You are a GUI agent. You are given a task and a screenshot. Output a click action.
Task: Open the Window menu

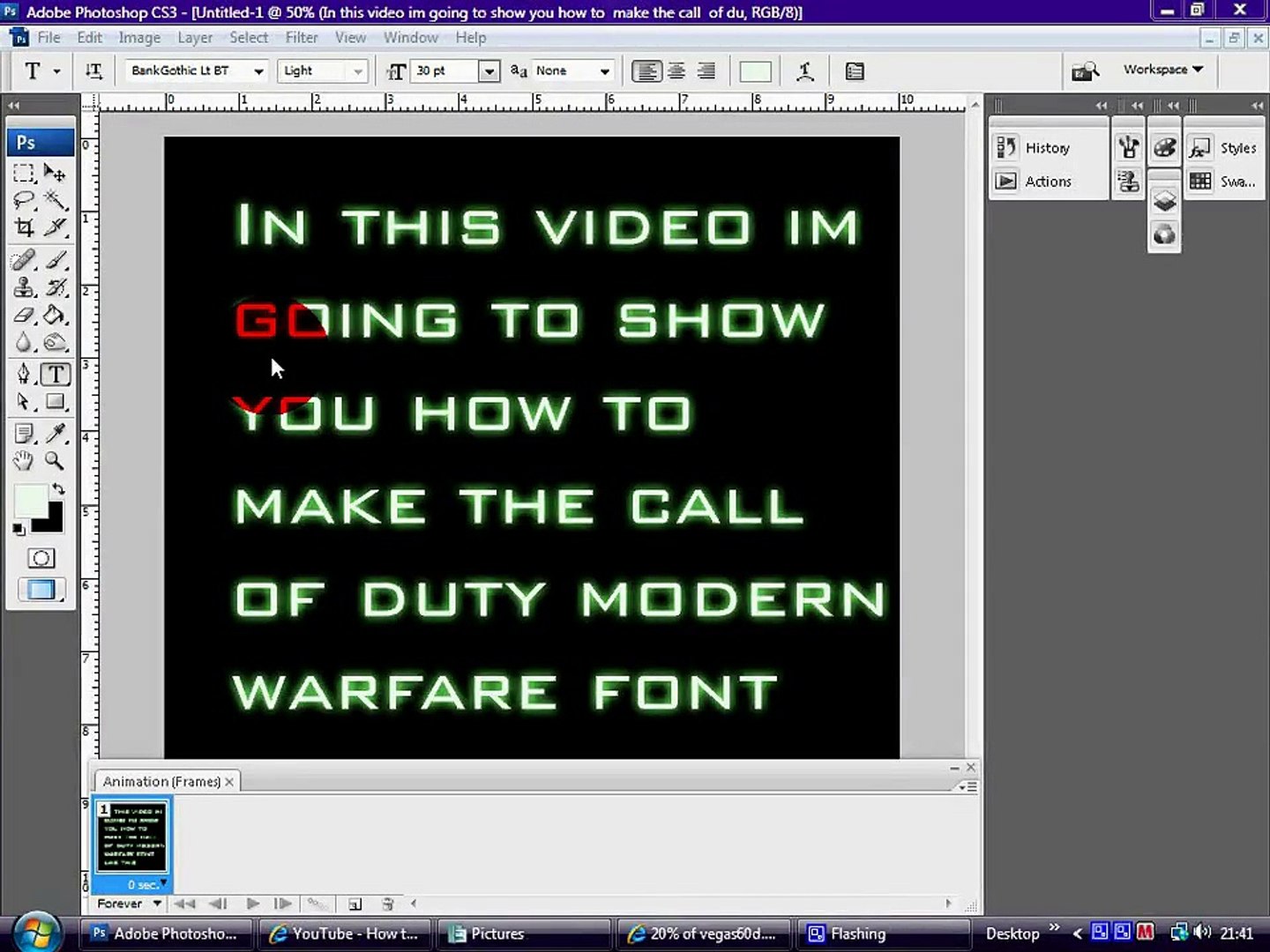coord(410,38)
